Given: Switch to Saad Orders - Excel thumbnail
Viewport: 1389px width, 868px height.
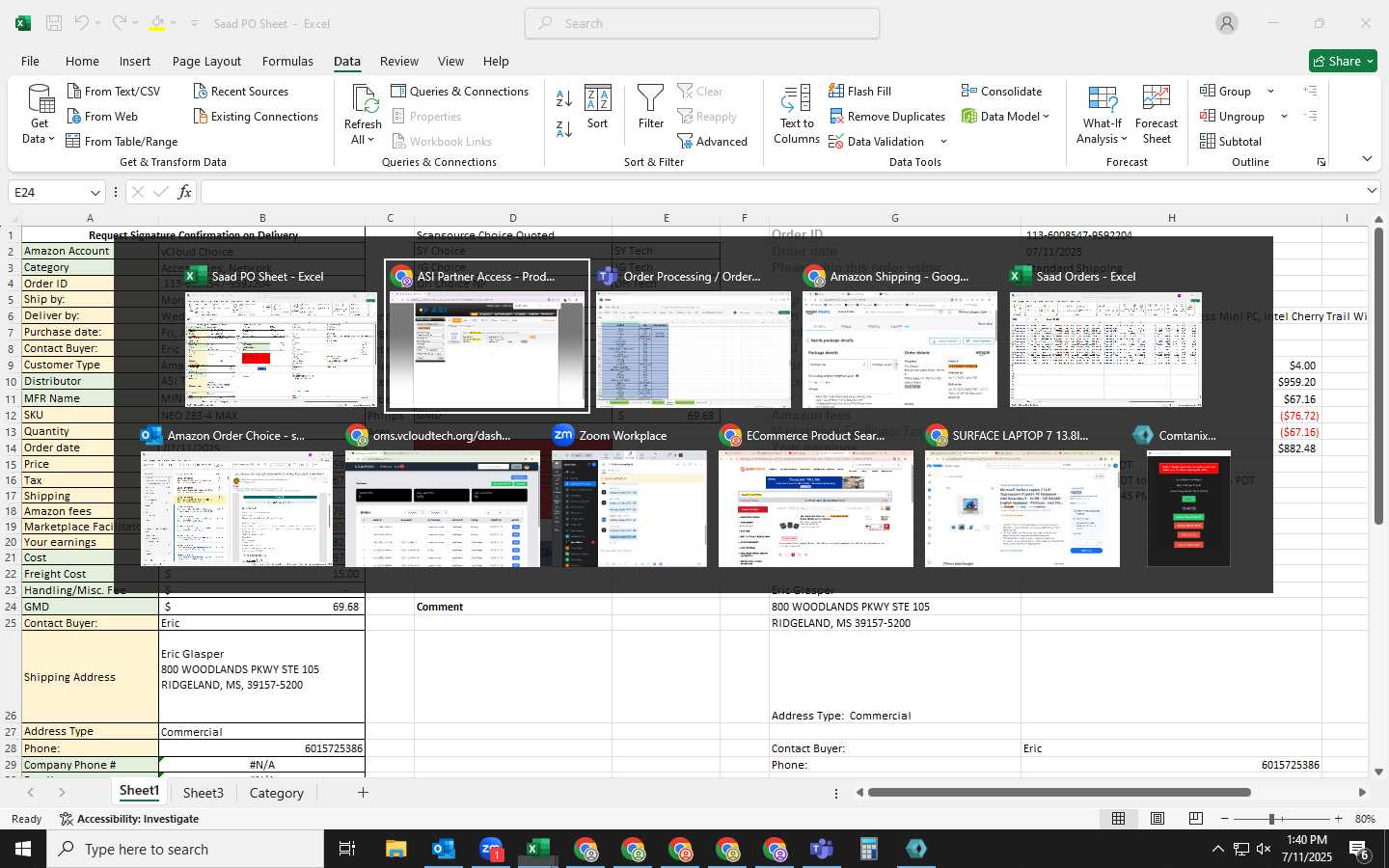Looking at the screenshot, I should 1105,338.
